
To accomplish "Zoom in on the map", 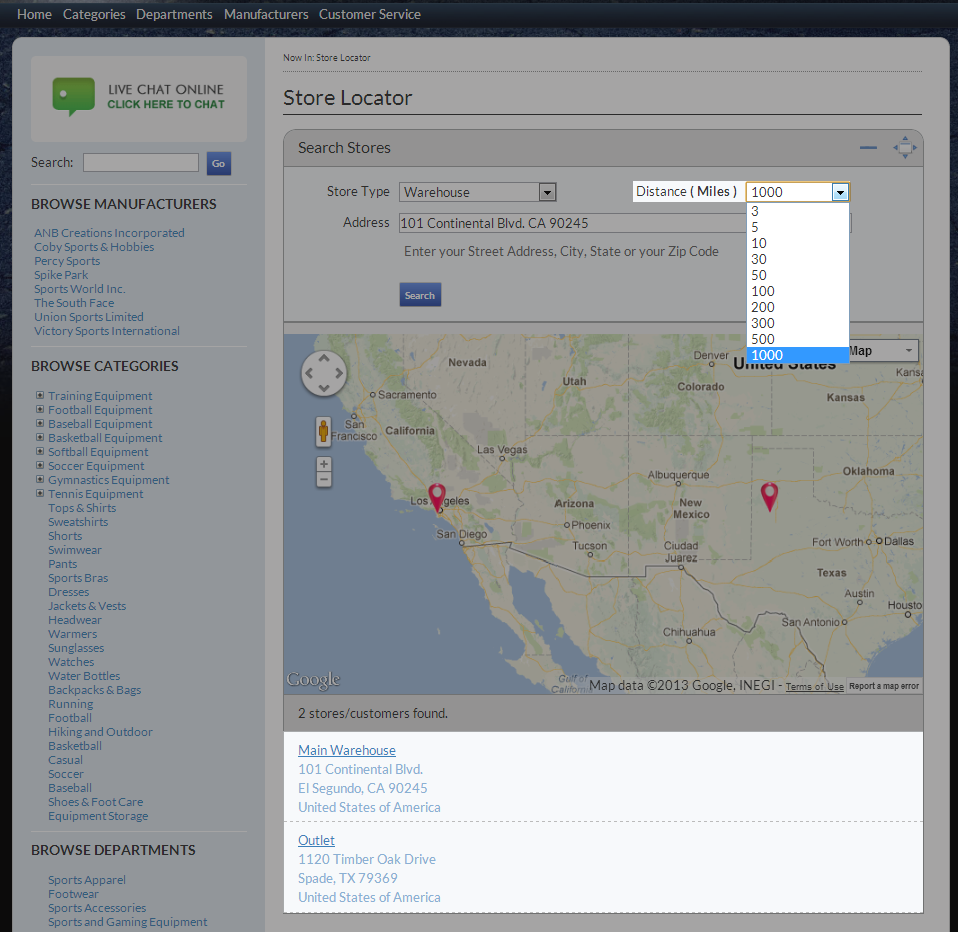I will click(323, 464).
